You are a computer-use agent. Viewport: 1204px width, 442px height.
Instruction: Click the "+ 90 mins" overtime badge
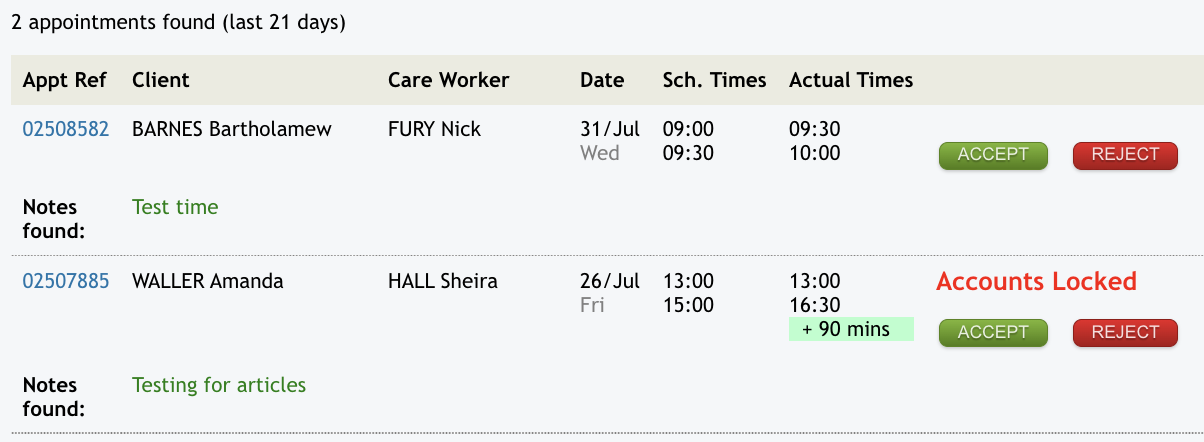pos(851,329)
